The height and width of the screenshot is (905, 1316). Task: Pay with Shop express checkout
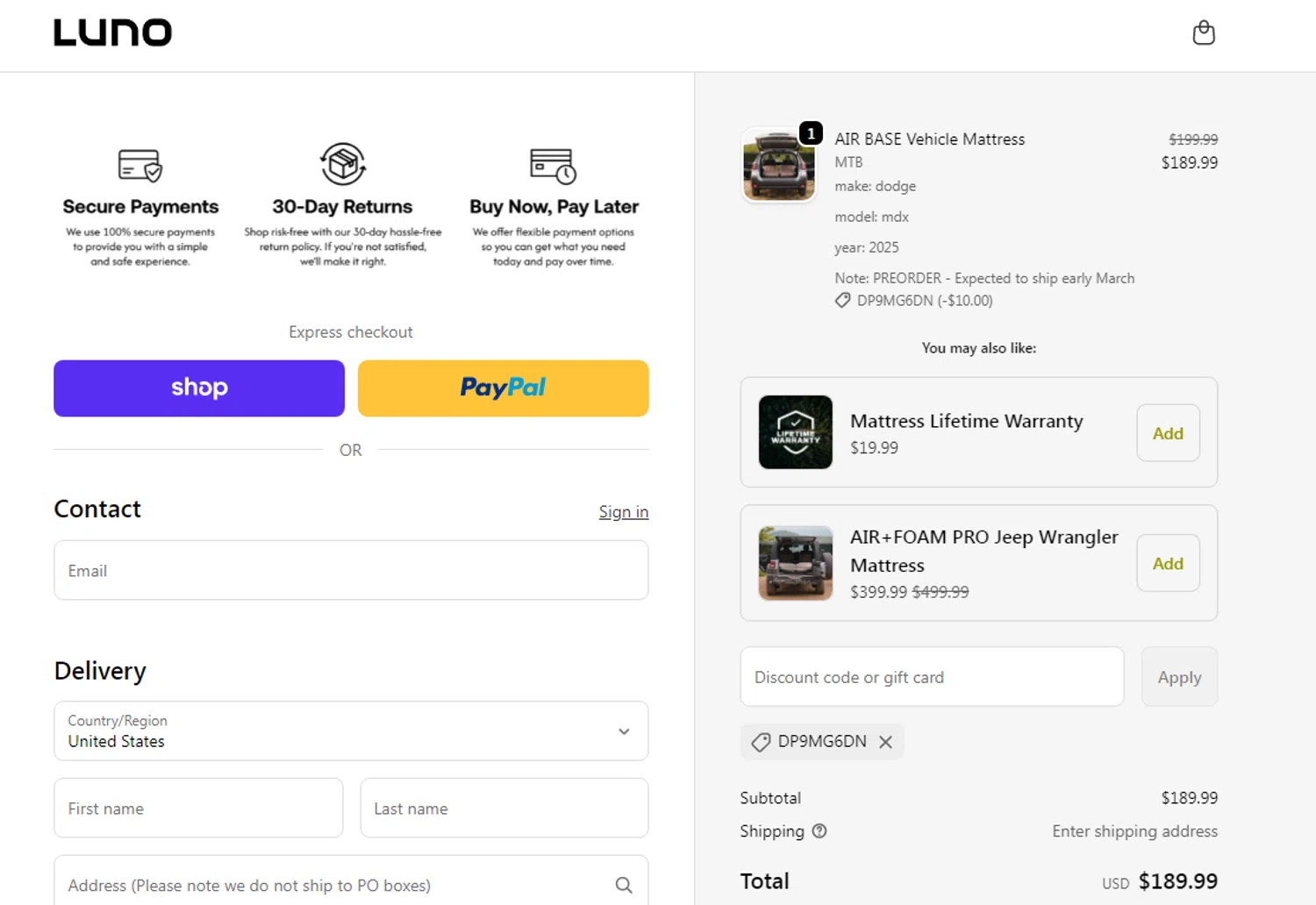tap(199, 388)
